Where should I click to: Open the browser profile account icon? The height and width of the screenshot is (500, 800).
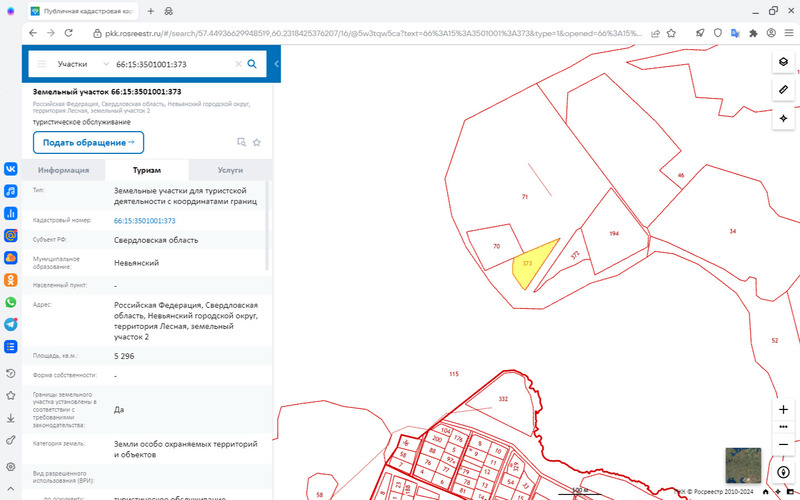[x=771, y=33]
